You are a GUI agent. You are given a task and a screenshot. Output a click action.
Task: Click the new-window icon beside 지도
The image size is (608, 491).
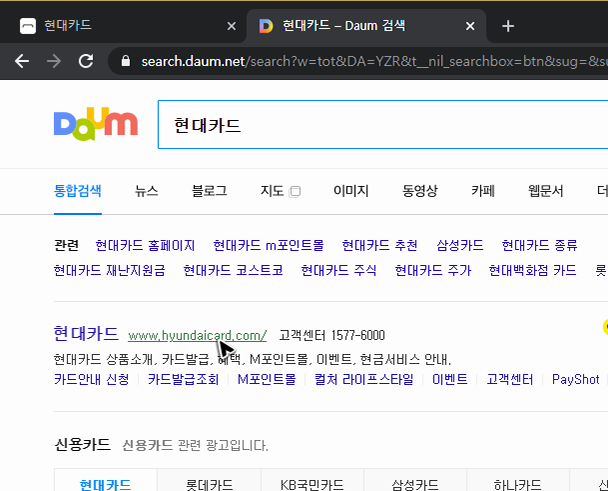[x=295, y=192]
